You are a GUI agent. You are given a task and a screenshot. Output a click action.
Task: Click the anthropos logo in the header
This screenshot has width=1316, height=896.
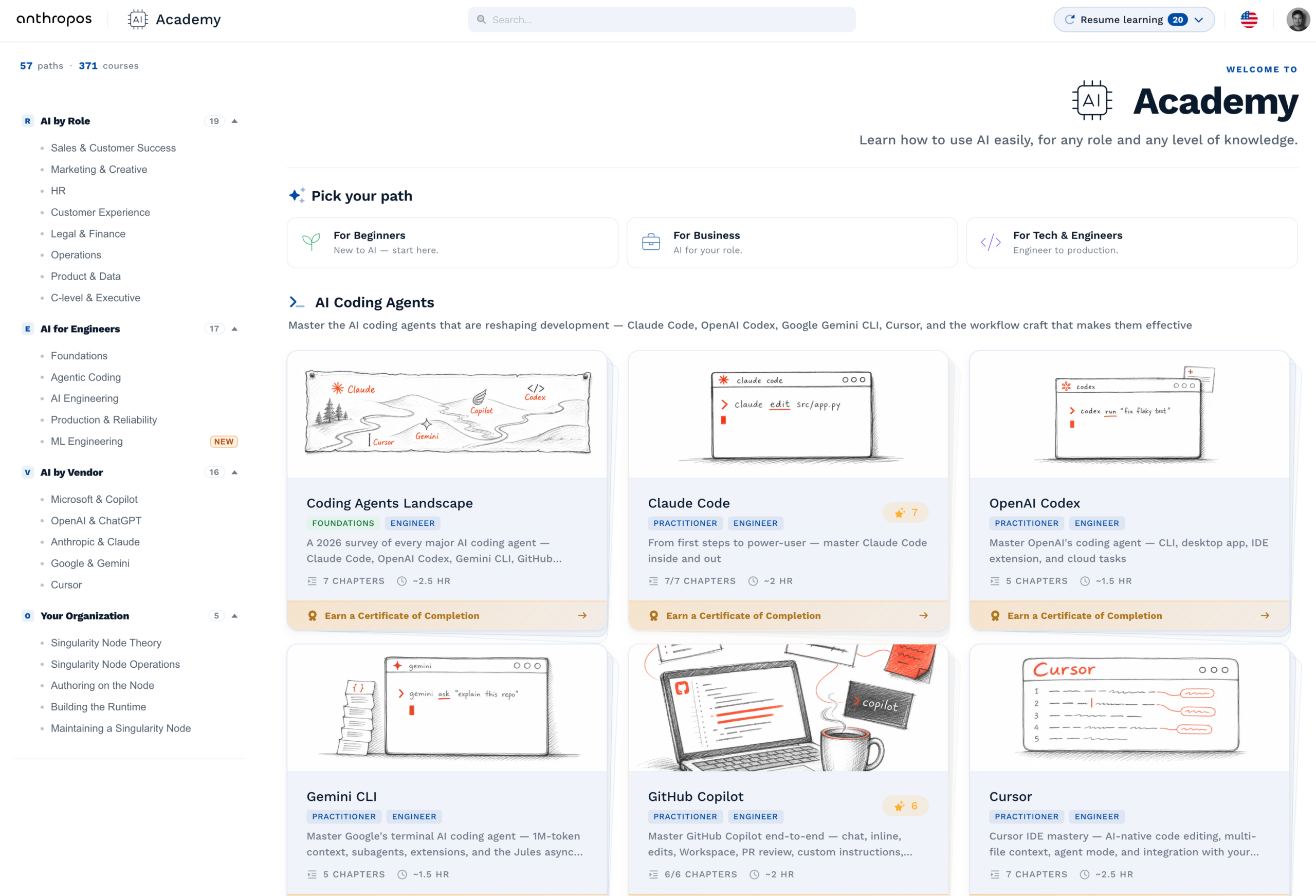tap(54, 19)
